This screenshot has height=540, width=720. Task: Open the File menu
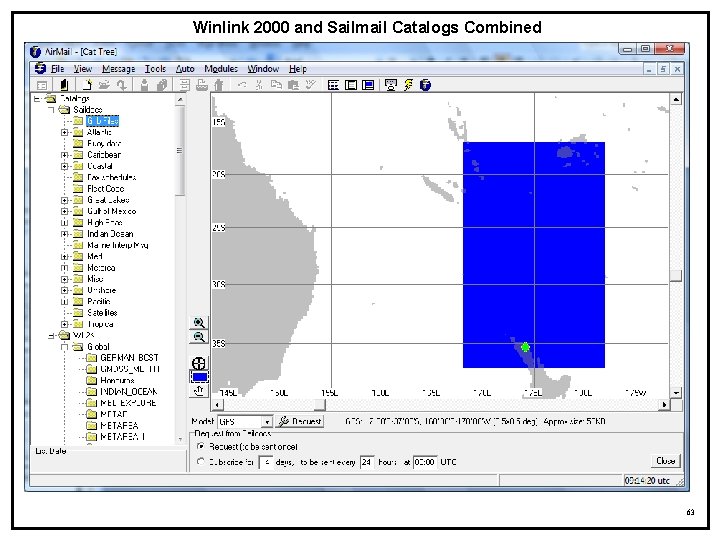click(57, 69)
